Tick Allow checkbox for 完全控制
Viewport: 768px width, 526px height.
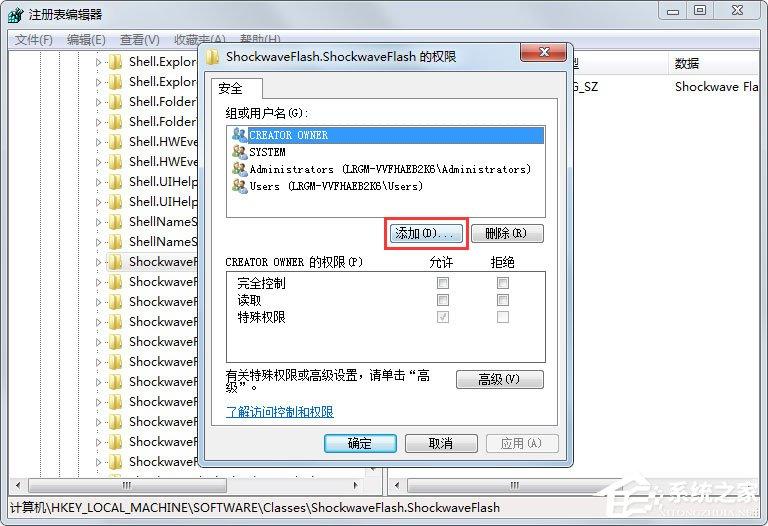[443, 283]
